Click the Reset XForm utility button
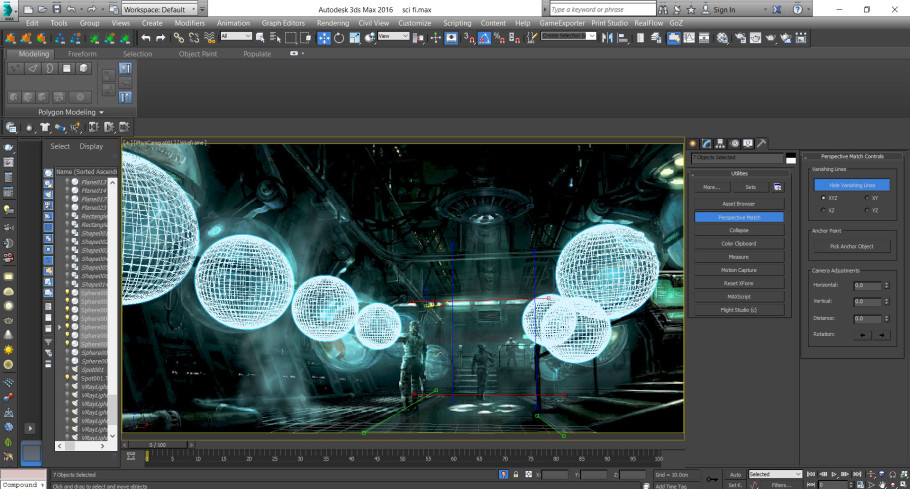This screenshot has width=910, height=489. [x=739, y=283]
